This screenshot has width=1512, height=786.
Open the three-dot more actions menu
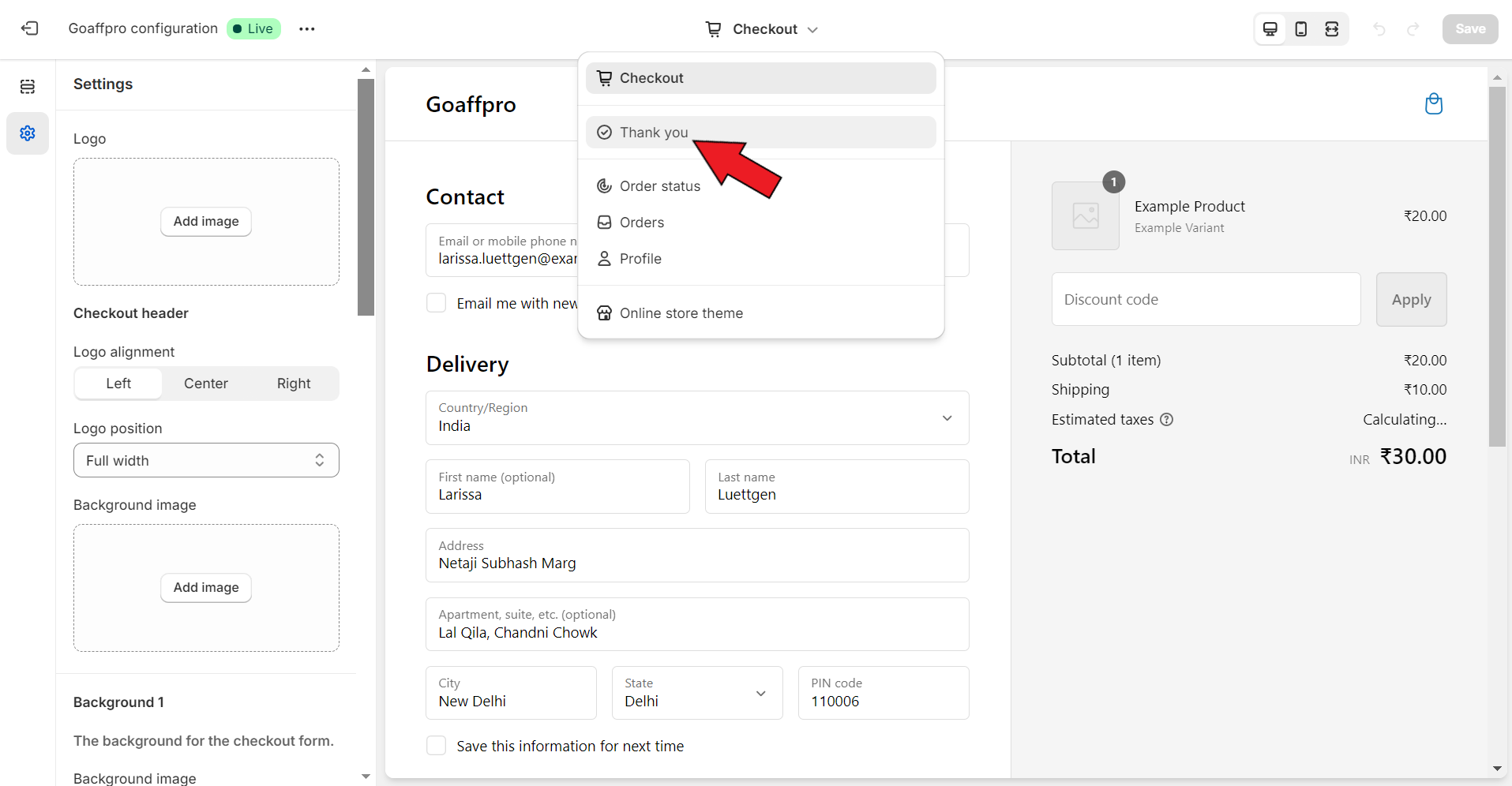(307, 29)
